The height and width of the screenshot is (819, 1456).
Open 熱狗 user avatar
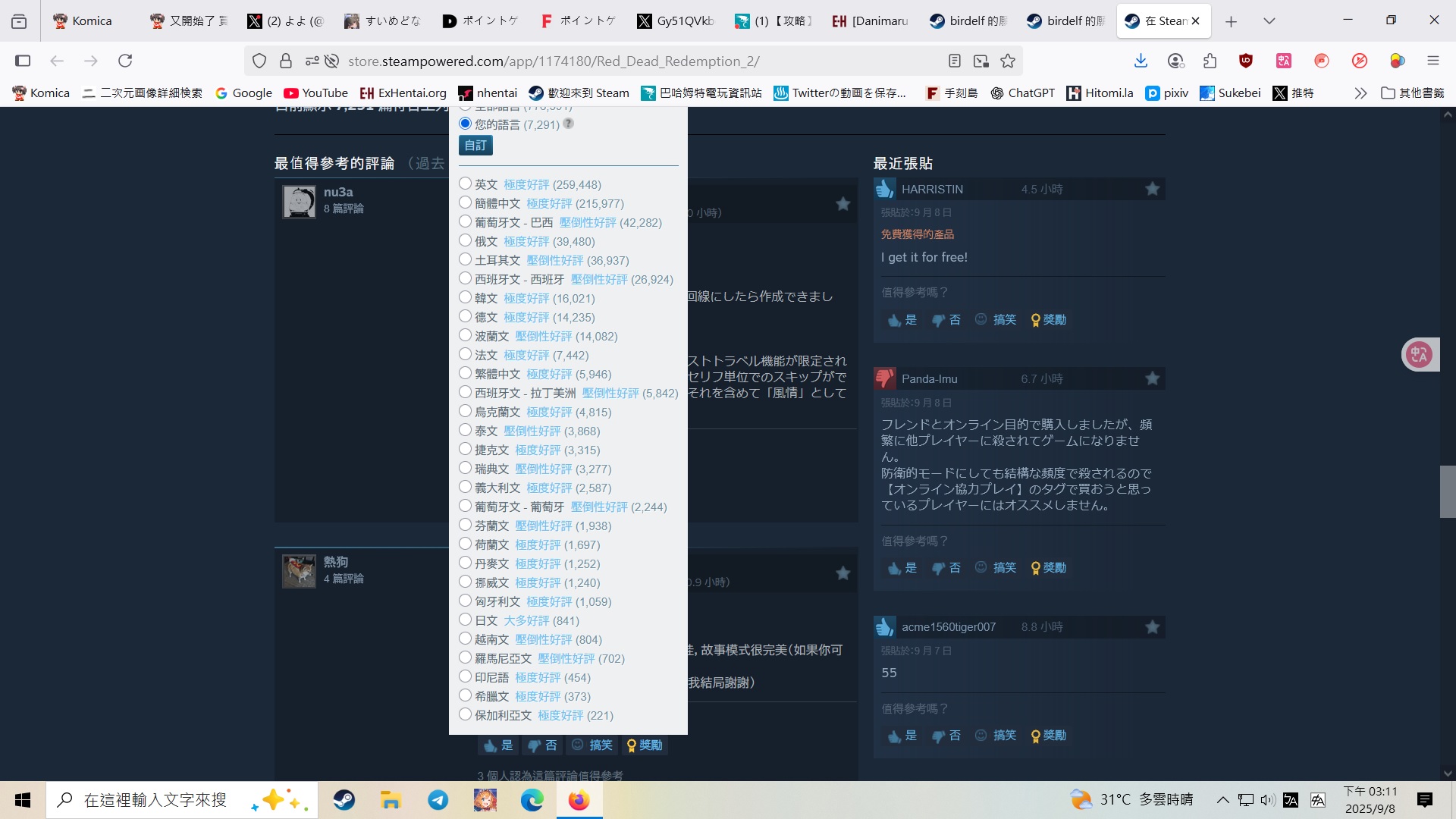[x=299, y=571]
